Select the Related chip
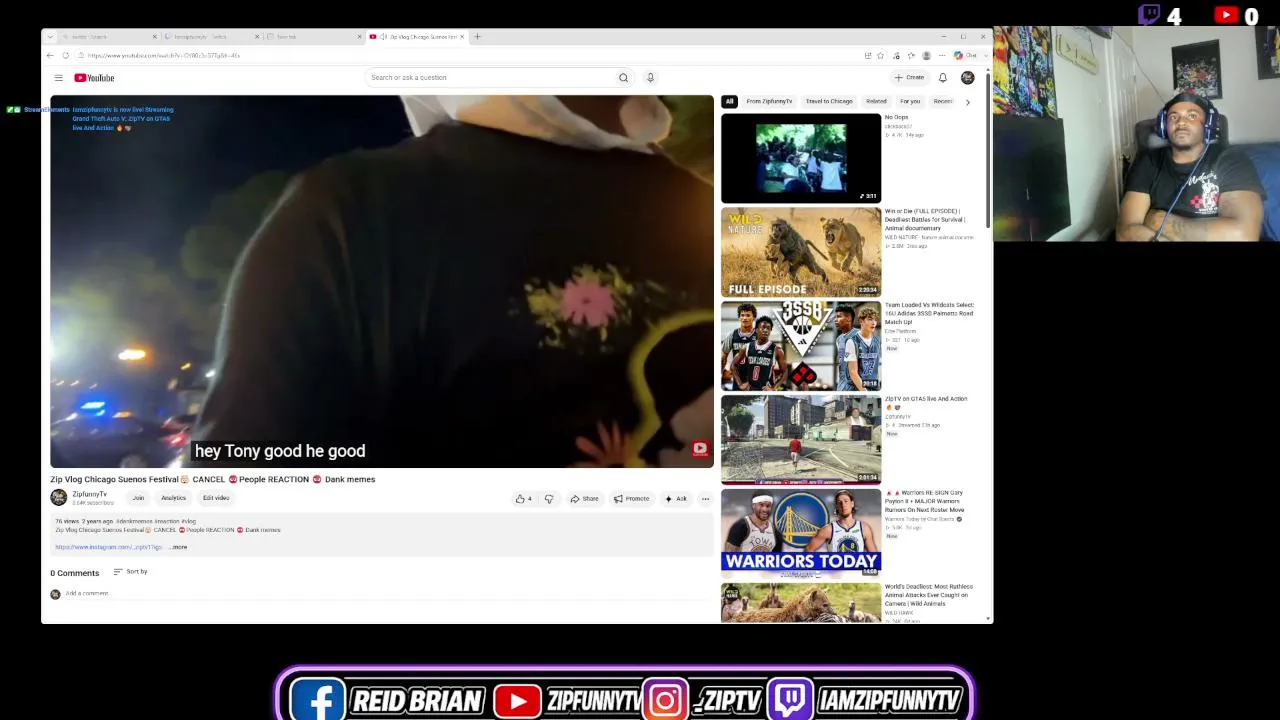Viewport: 1280px width, 720px height. pyautogui.click(x=876, y=102)
